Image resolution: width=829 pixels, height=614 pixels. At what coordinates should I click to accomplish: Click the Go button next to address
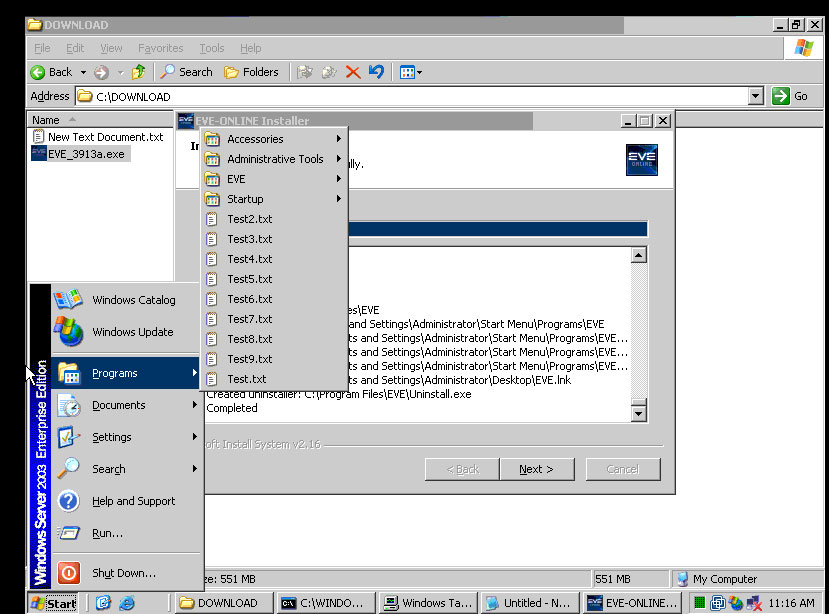click(790, 96)
